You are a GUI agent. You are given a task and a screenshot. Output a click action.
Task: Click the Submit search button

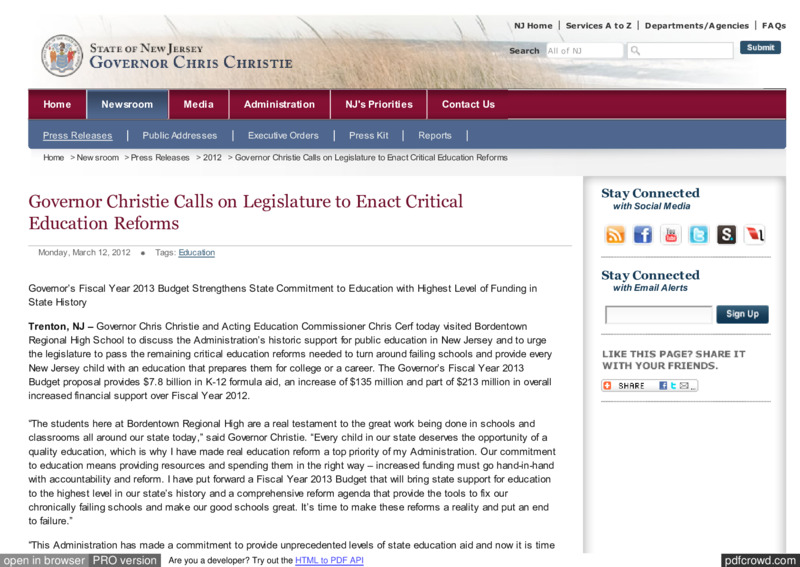[760, 47]
